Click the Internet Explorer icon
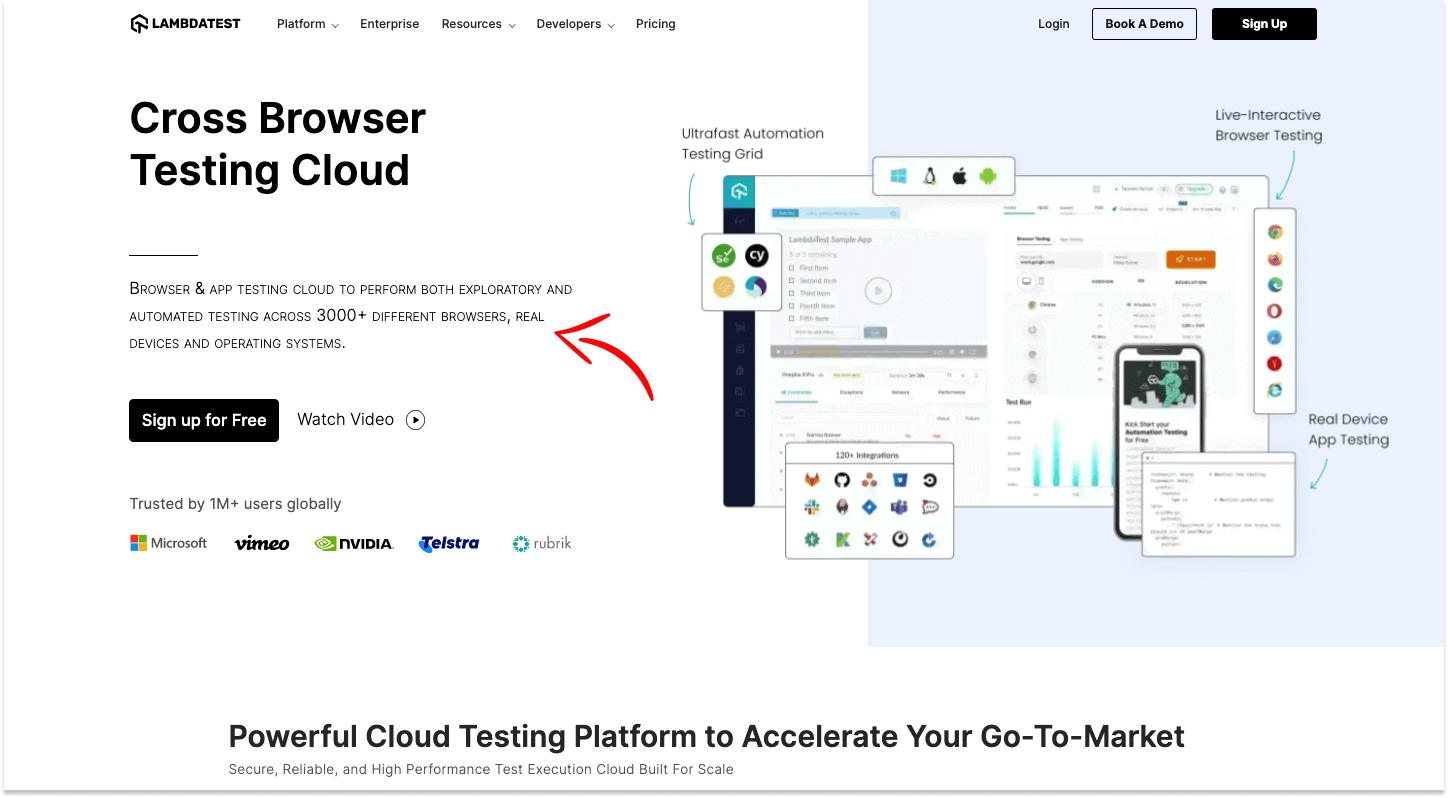The image size is (1448, 798). click(x=1275, y=391)
